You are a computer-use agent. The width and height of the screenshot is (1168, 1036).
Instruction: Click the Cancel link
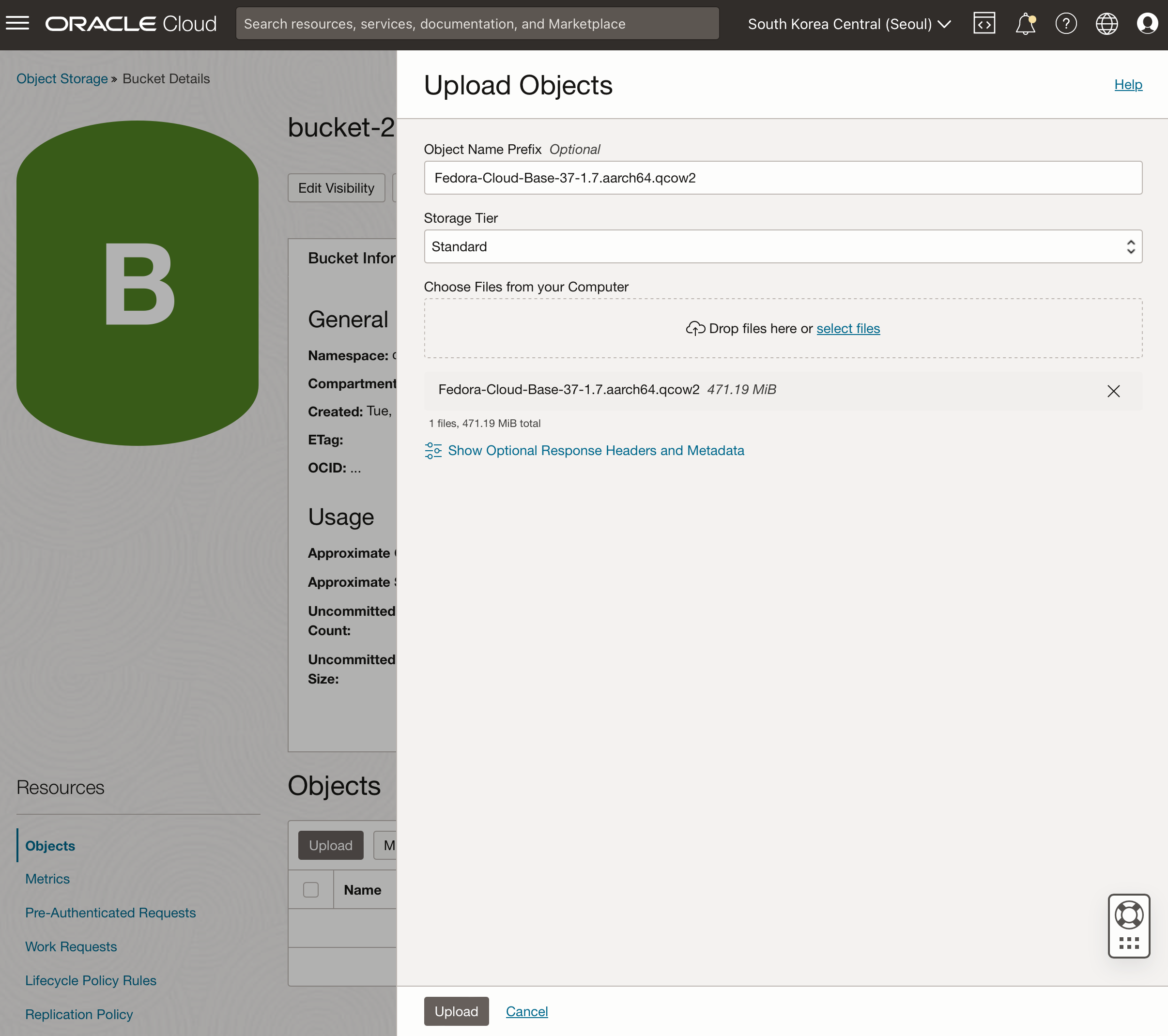[x=526, y=1011]
